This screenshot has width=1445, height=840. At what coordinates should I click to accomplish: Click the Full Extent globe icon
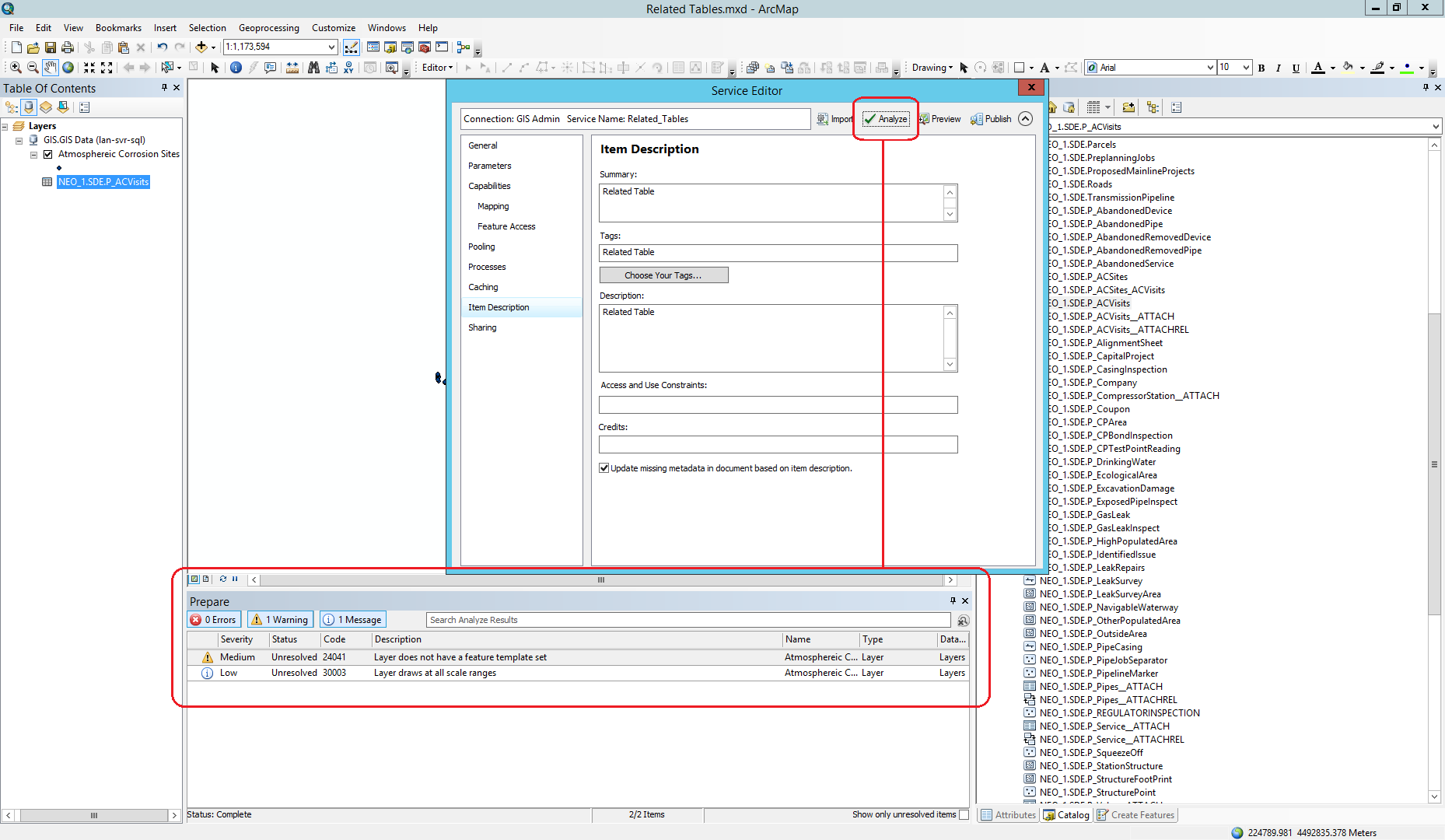(x=68, y=68)
